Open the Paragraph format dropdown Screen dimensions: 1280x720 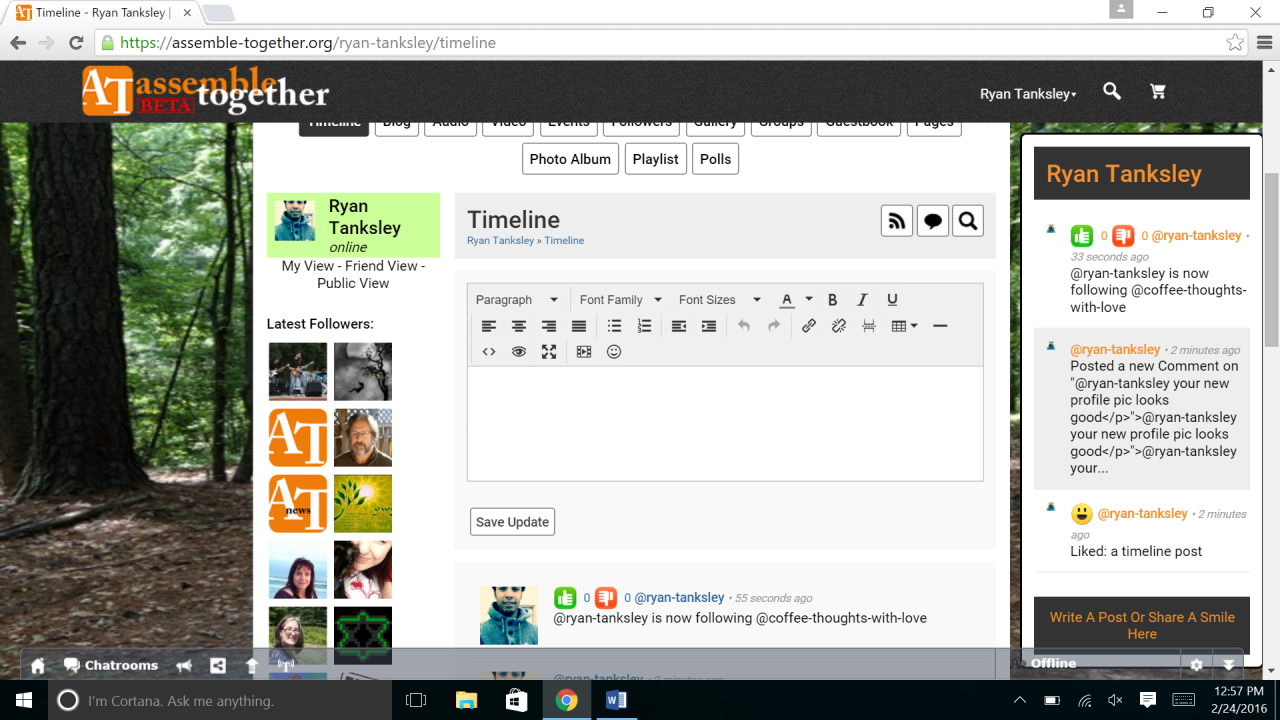tap(516, 300)
